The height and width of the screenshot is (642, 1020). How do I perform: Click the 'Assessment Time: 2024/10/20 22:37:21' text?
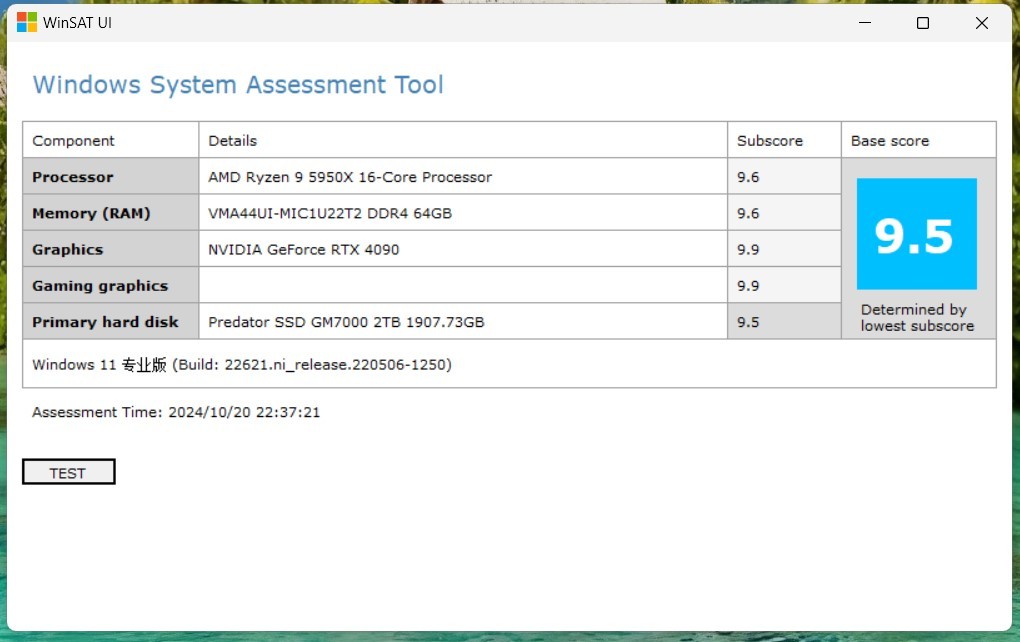coord(176,412)
